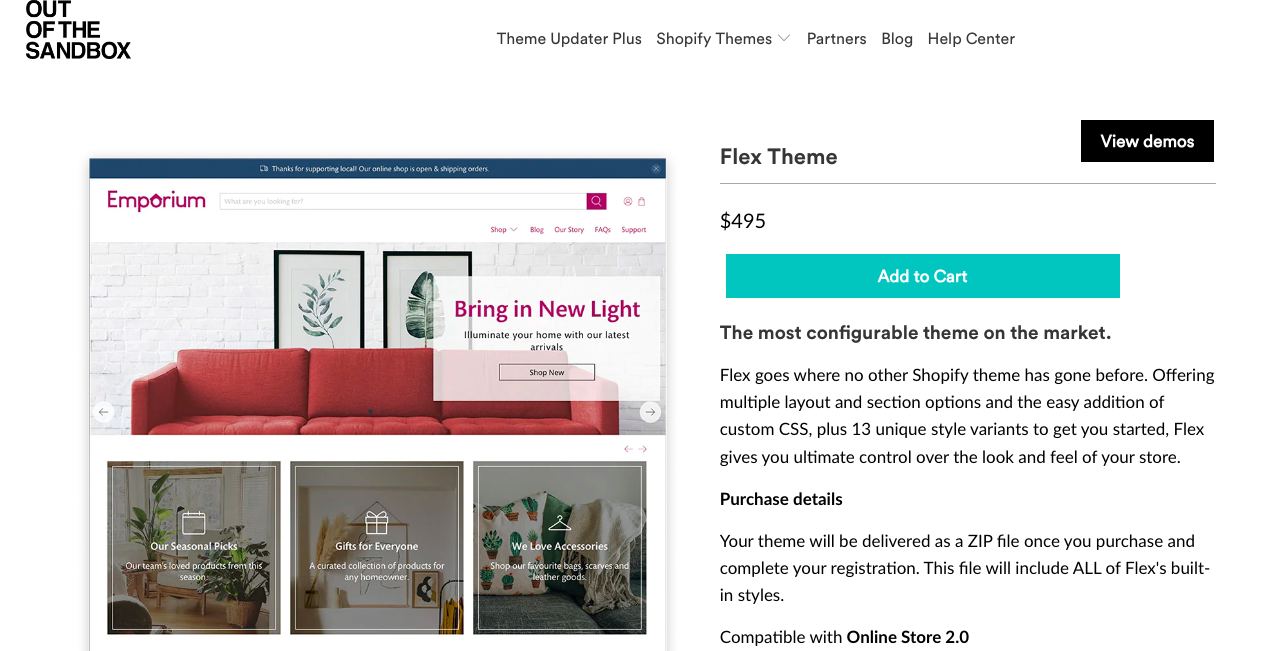The width and height of the screenshot is (1268, 651).
Task: Click the search input field in the demo
Action: (400, 201)
